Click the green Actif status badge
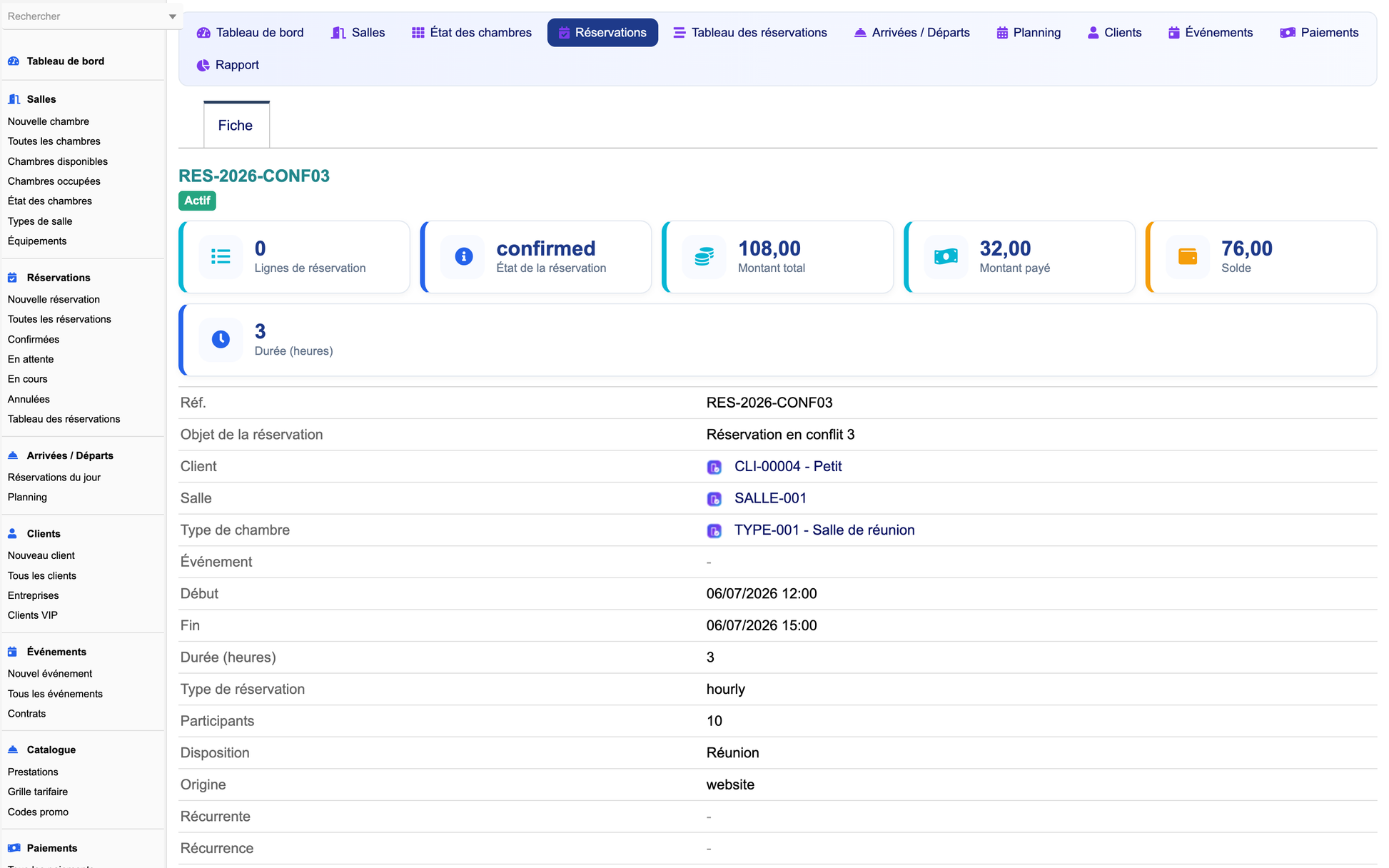This screenshot has width=1389, height=868. pyautogui.click(x=197, y=201)
